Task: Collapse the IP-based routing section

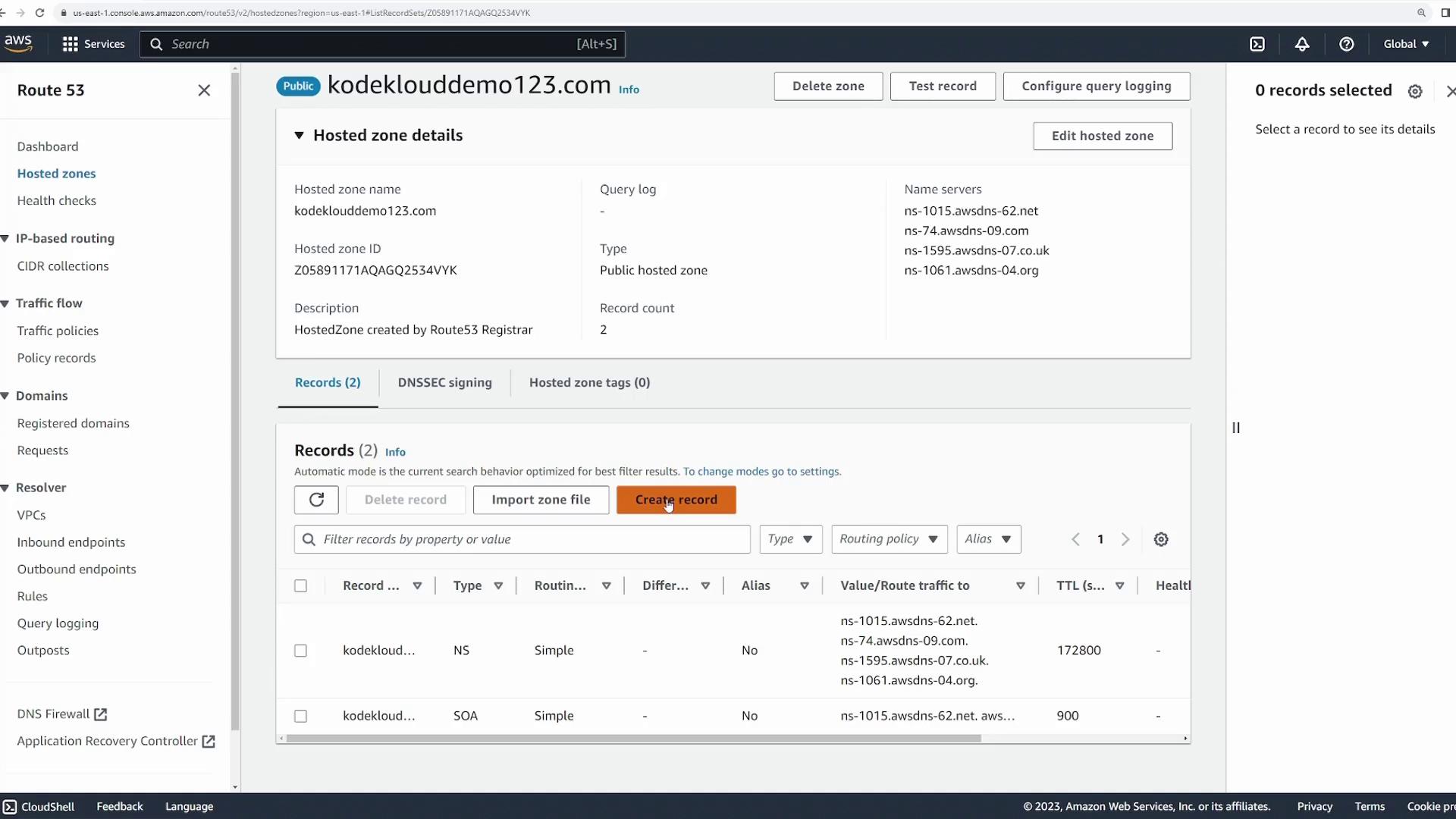Action: tap(5, 238)
